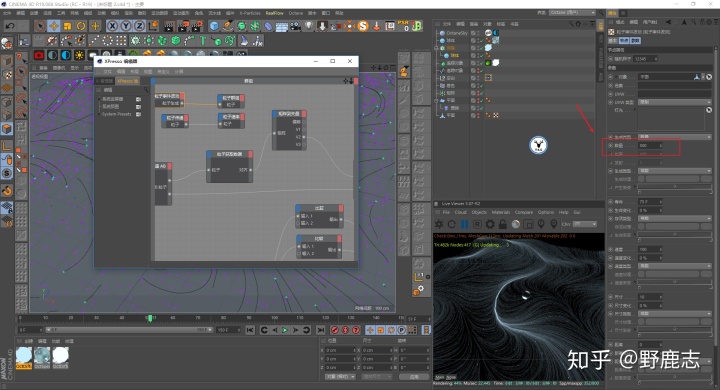The image size is (720, 390).
Task: Play the animation forward
Action: [285, 330]
